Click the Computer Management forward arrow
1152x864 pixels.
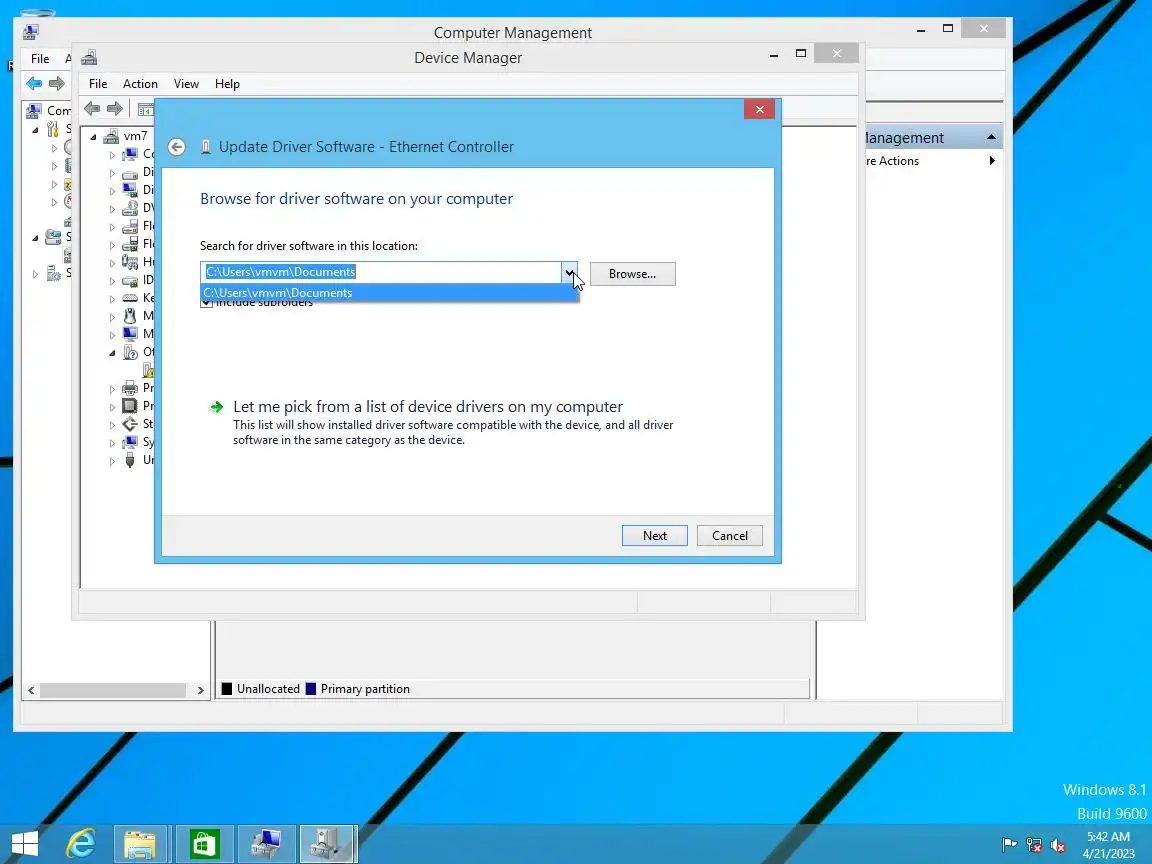57,83
